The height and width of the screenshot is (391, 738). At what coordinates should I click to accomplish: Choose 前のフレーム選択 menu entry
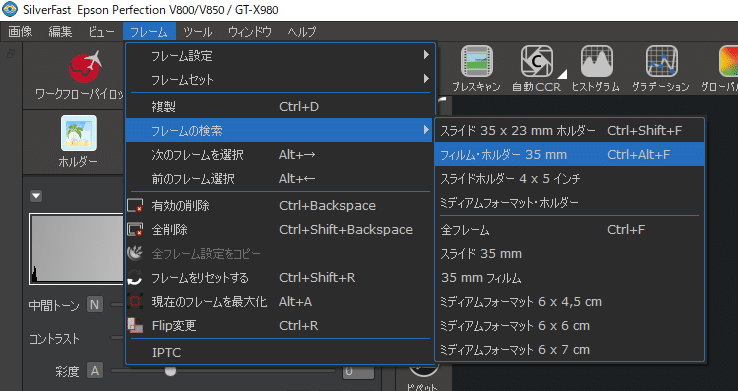pos(280,178)
